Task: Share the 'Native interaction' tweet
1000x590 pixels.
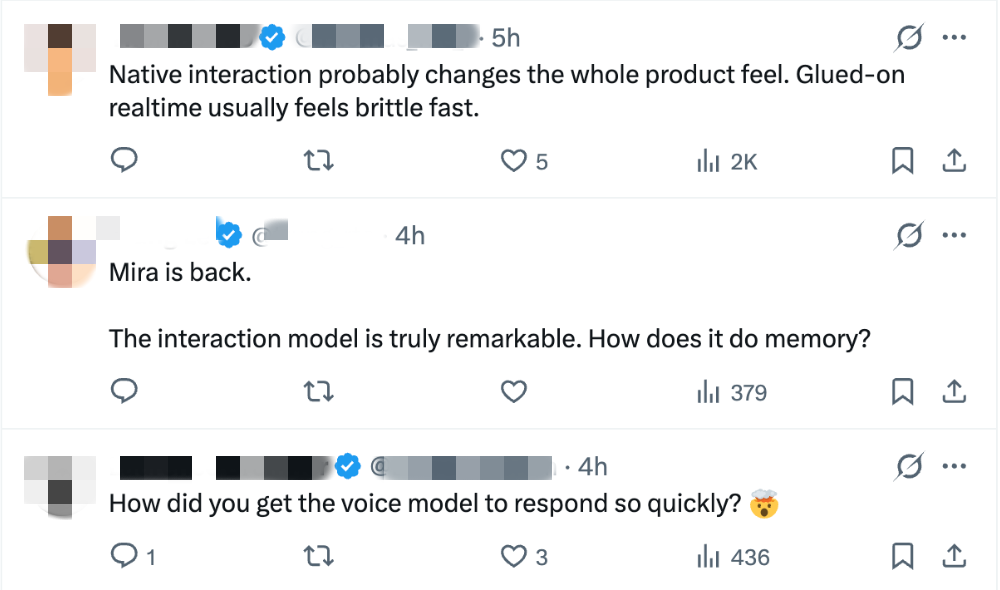Action: click(954, 161)
